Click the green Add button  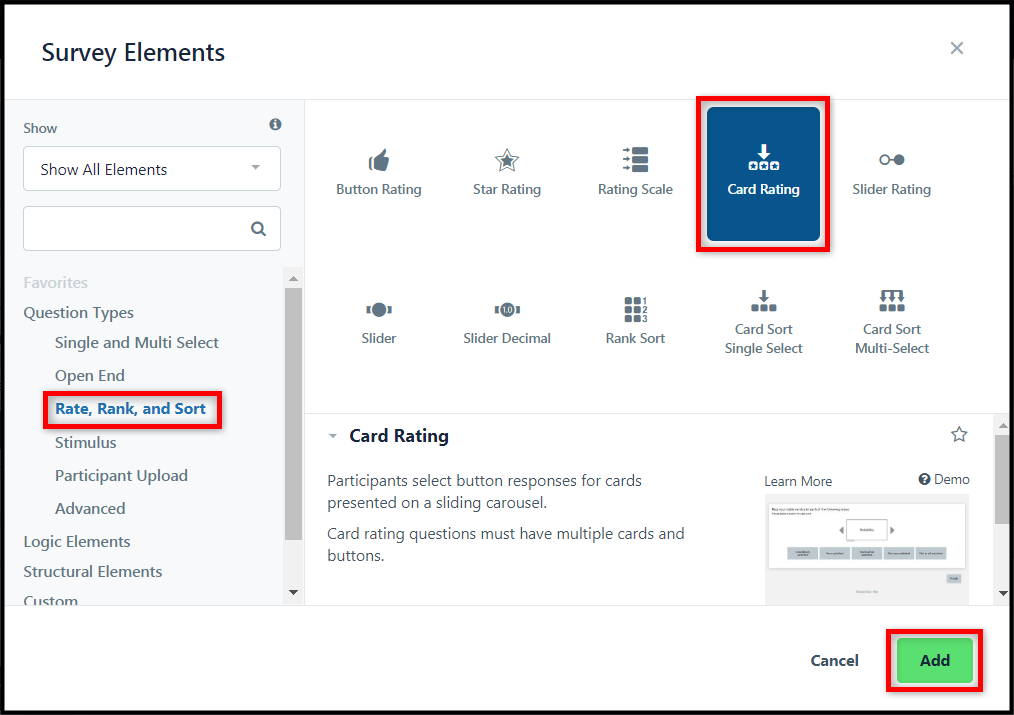click(x=934, y=661)
